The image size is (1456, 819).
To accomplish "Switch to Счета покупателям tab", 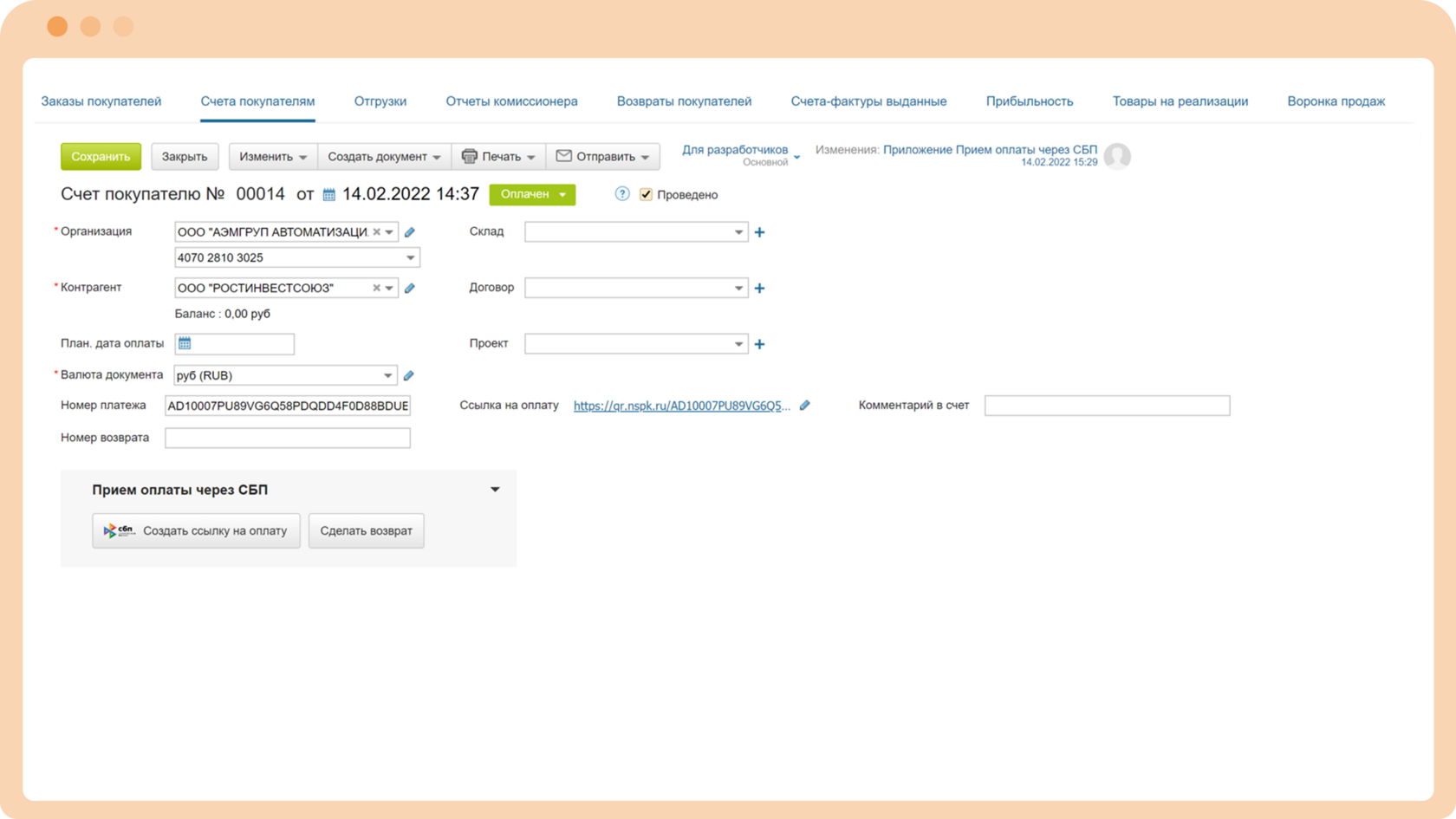I will click(257, 101).
